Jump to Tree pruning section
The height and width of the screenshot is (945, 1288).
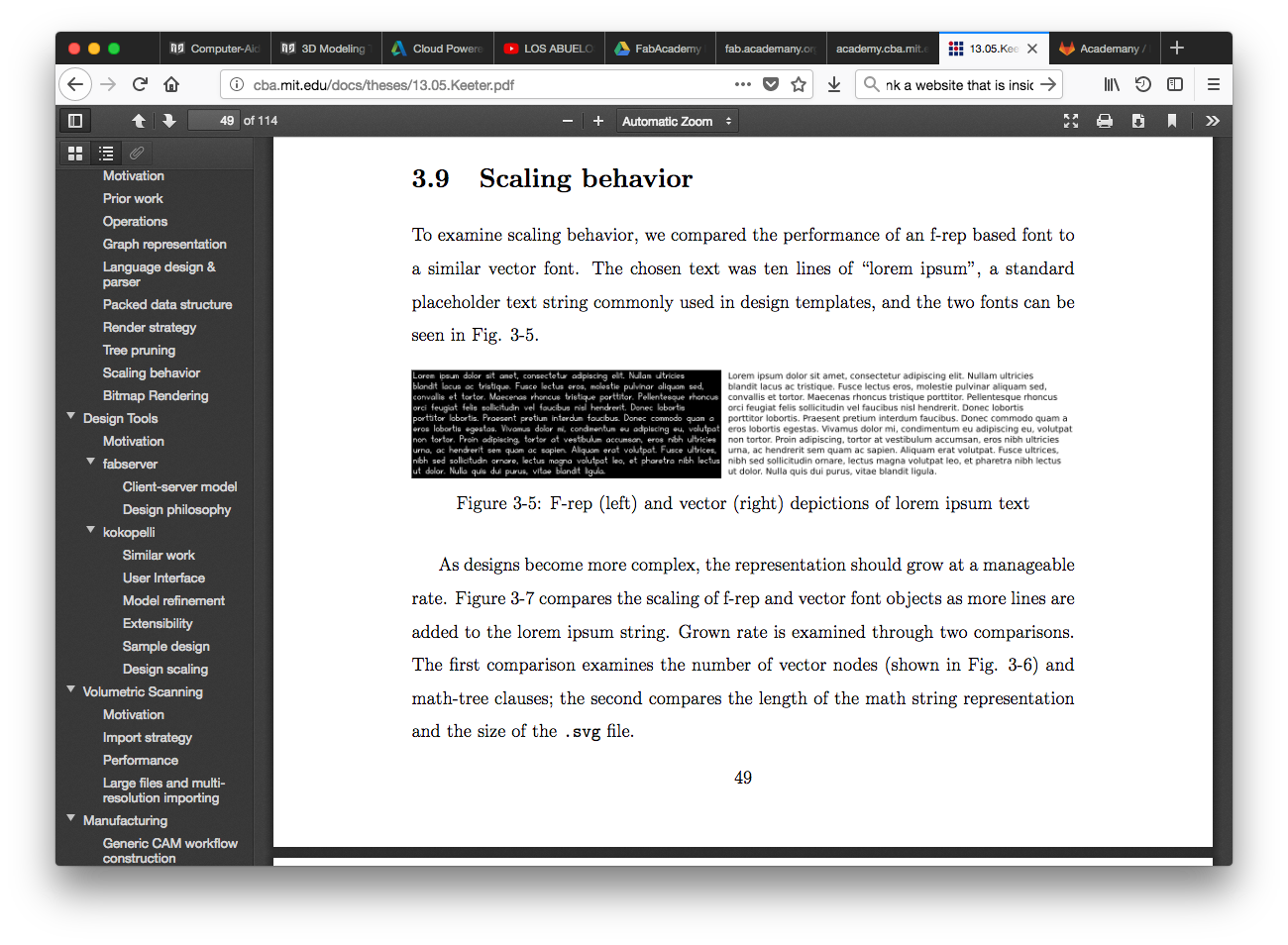[139, 350]
